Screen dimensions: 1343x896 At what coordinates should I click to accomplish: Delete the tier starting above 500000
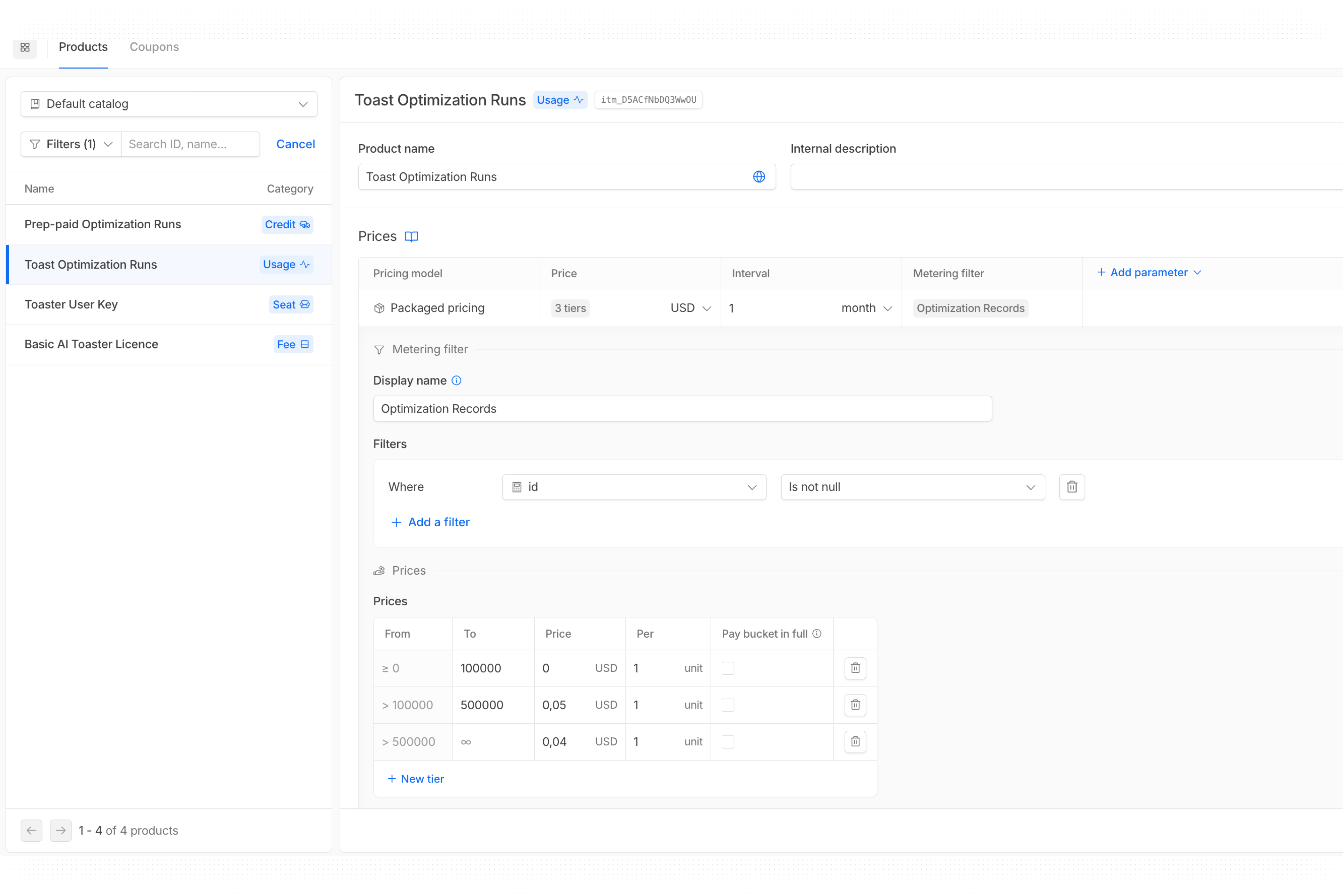[855, 742]
